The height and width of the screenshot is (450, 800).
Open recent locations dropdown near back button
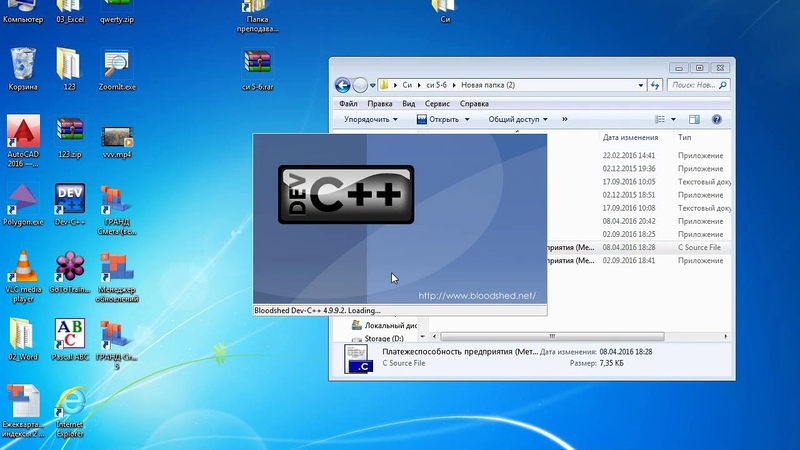tap(373, 85)
